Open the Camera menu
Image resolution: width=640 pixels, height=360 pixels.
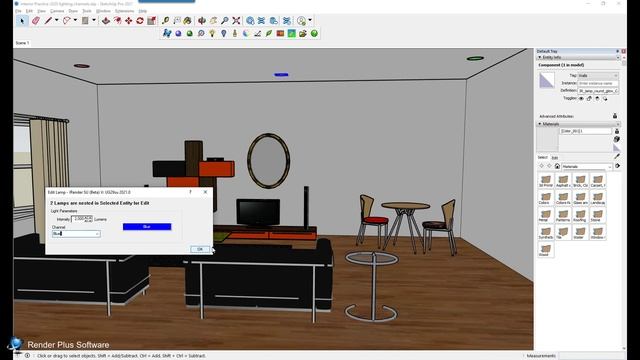pos(57,11)
